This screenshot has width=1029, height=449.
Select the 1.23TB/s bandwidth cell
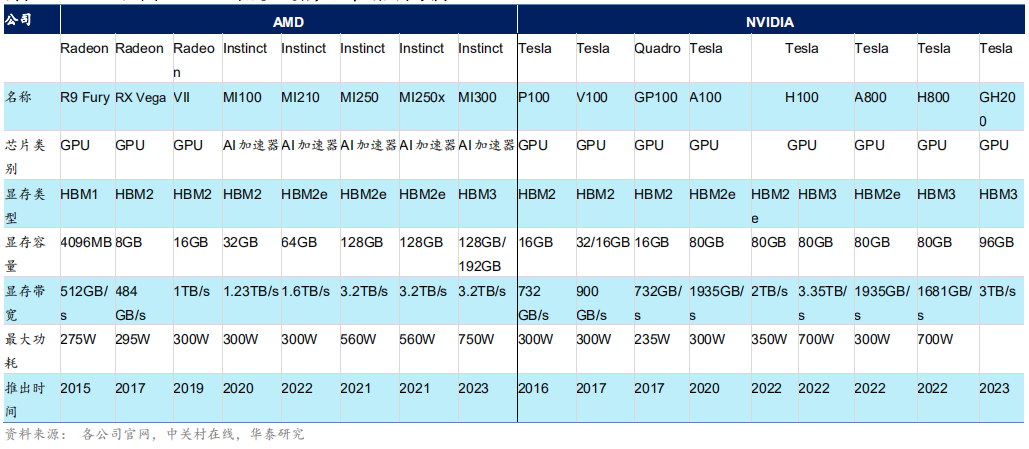pos(249,291)
